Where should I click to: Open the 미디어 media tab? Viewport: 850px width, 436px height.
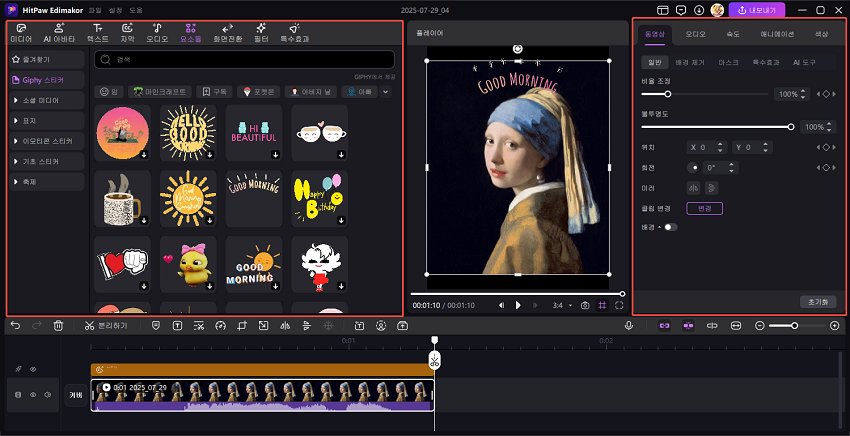[21, 33]
